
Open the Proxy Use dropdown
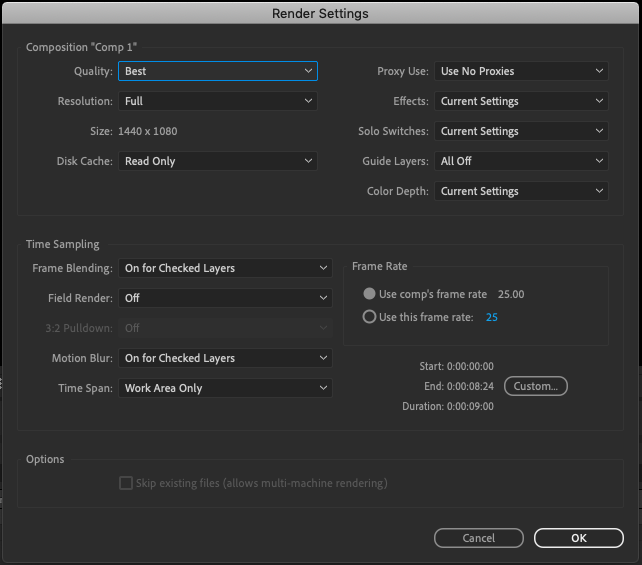[x=521, y=71]
